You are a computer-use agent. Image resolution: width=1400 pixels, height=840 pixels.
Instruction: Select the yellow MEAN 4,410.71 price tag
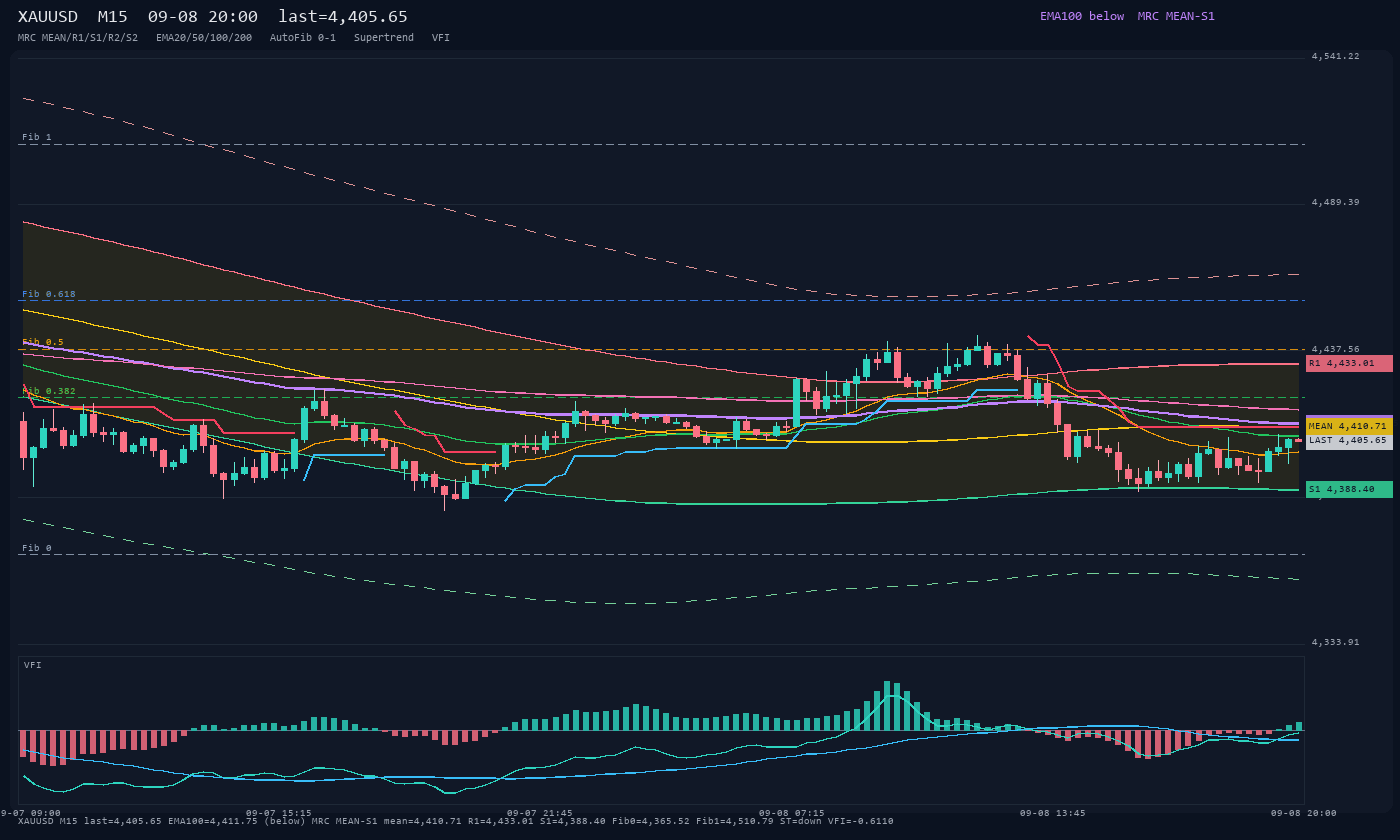pos(1349,426)
